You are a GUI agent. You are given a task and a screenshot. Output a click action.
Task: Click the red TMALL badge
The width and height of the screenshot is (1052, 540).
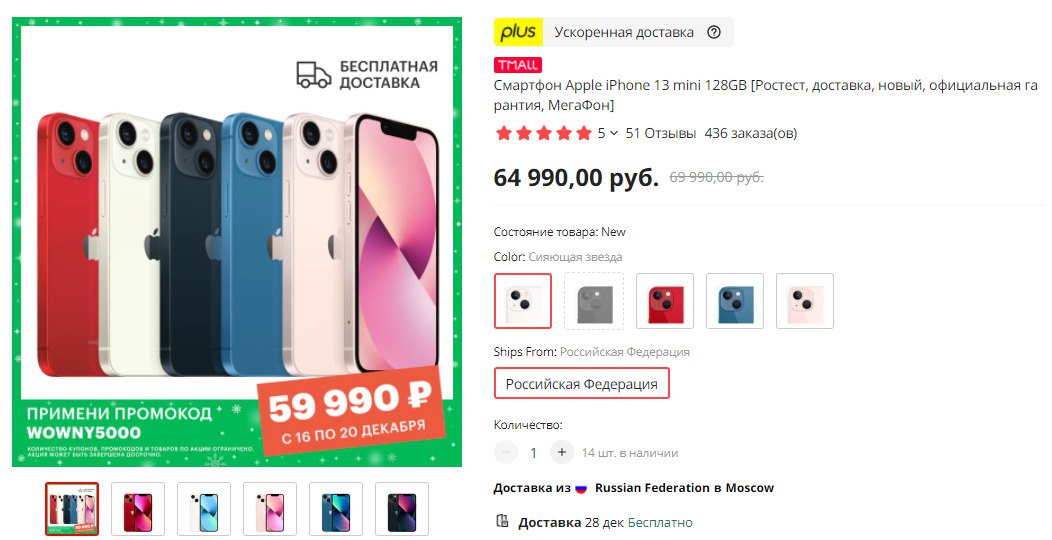tap(518, 65)
